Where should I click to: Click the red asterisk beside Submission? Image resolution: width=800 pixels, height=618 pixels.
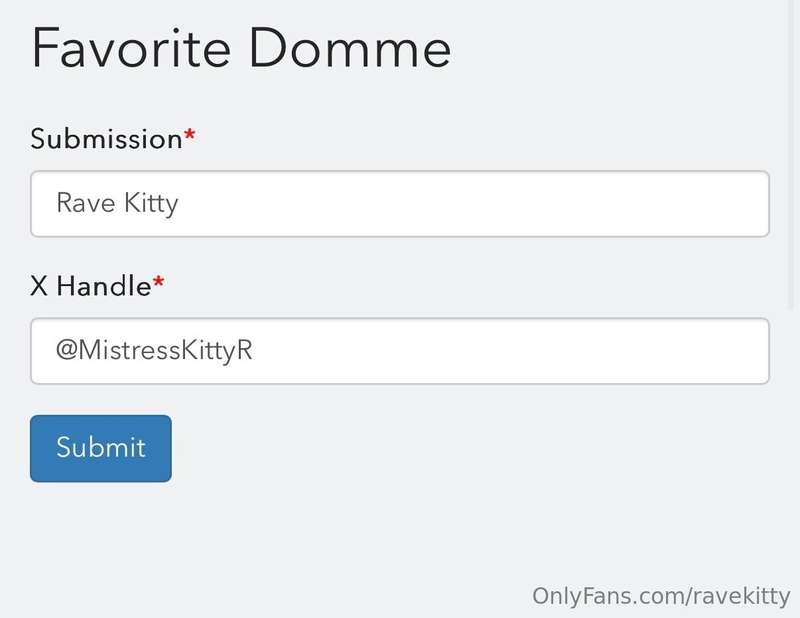(189, 136)
